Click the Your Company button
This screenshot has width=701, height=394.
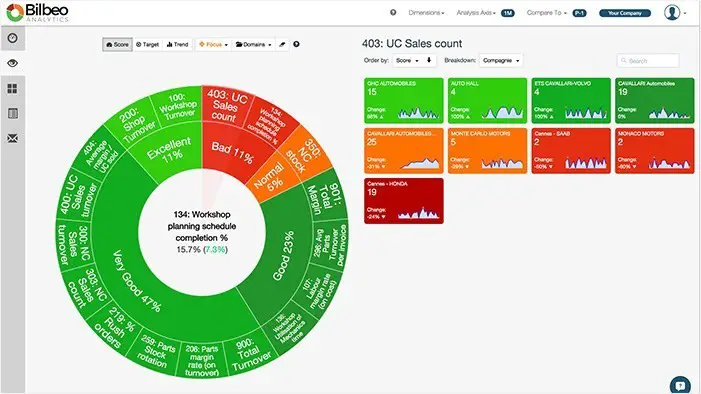pos(625,13)
